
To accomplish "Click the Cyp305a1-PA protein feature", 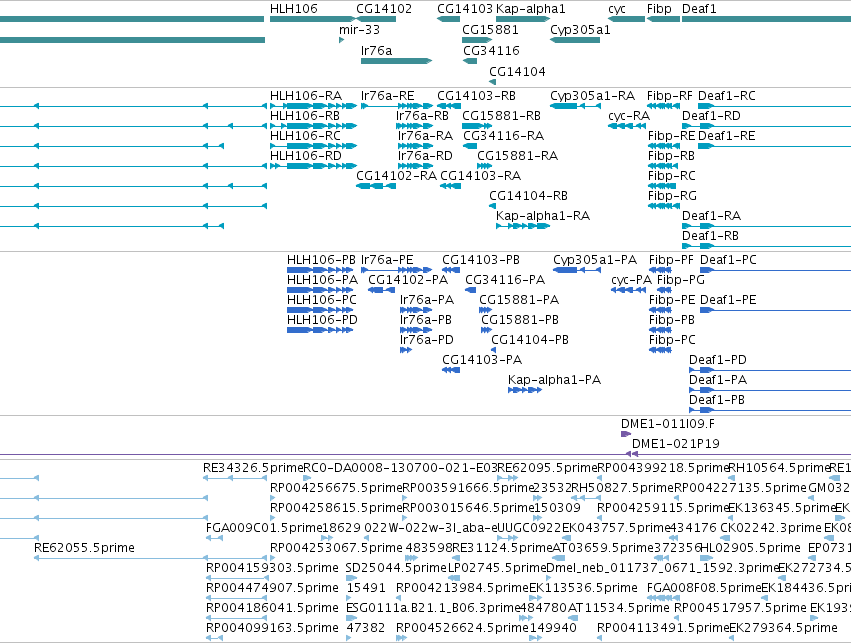I will (x=577, y=270).
